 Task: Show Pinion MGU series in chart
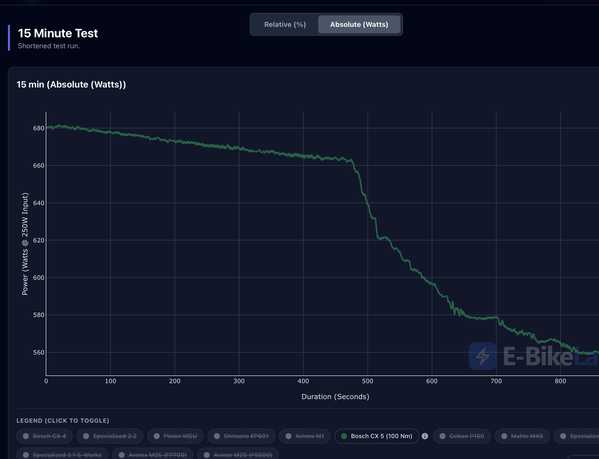pyautogui.click(x=175, y=436)
